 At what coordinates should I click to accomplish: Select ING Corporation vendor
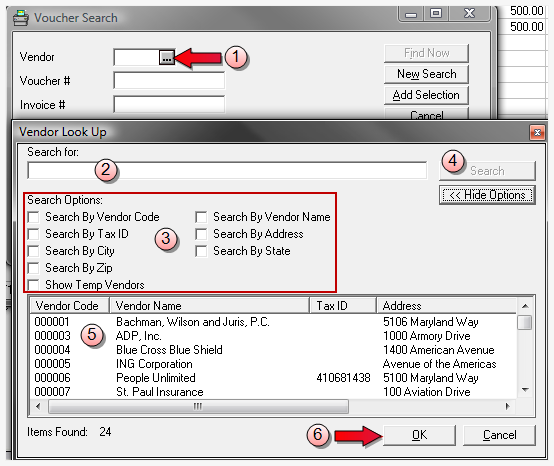(273, 364)
